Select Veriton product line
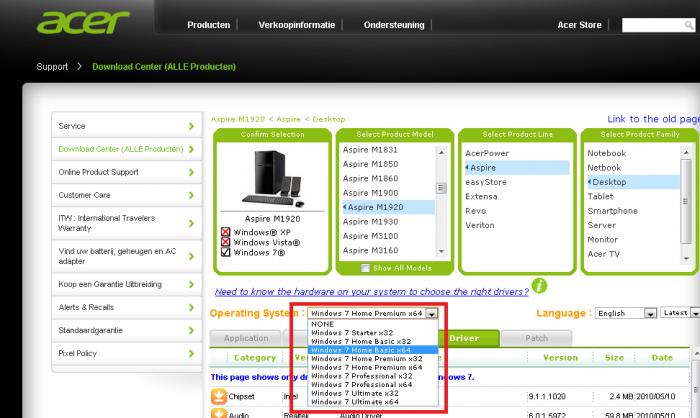 (x=479, y=225)
